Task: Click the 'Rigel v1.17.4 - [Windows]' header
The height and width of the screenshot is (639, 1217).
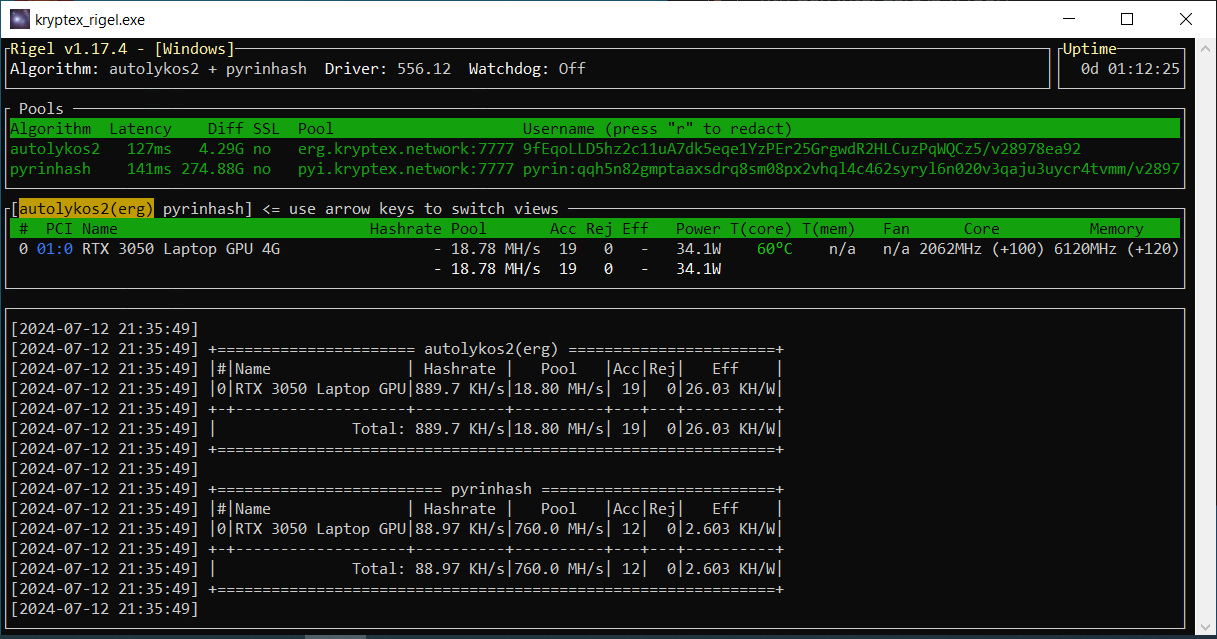Action: pos(122,48)
